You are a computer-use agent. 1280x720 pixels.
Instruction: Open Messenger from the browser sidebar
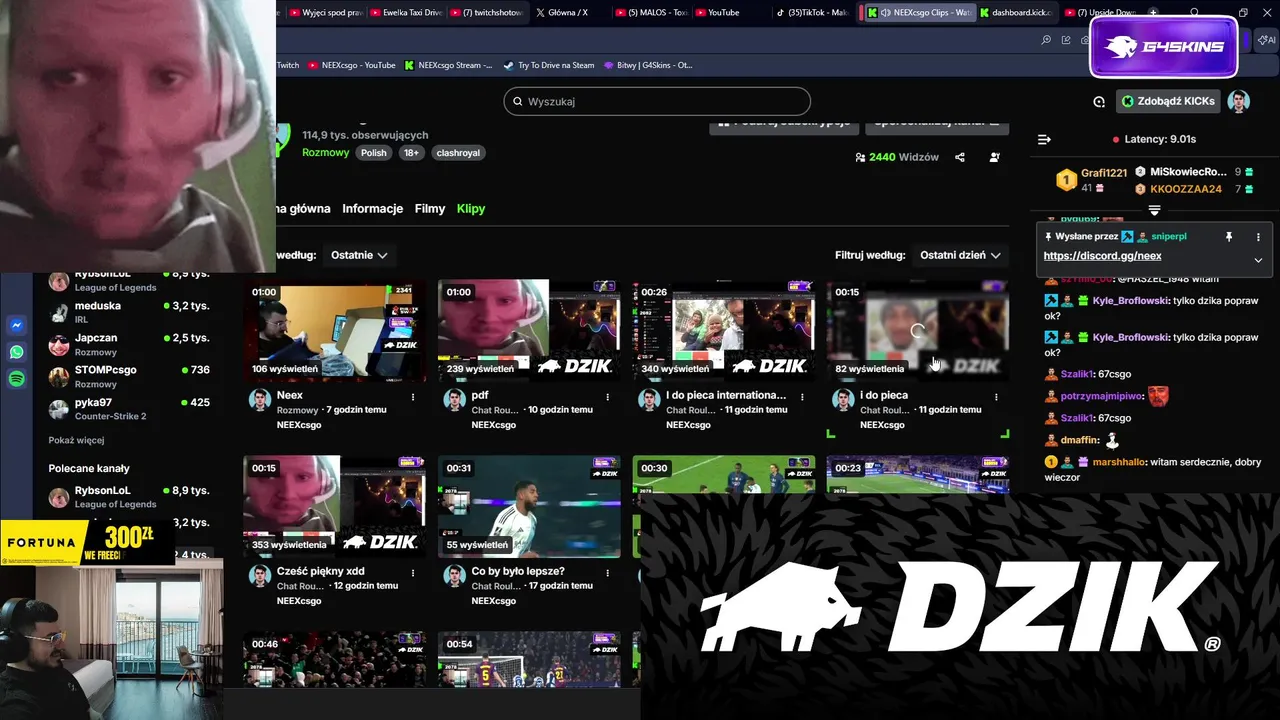(17, 325)
